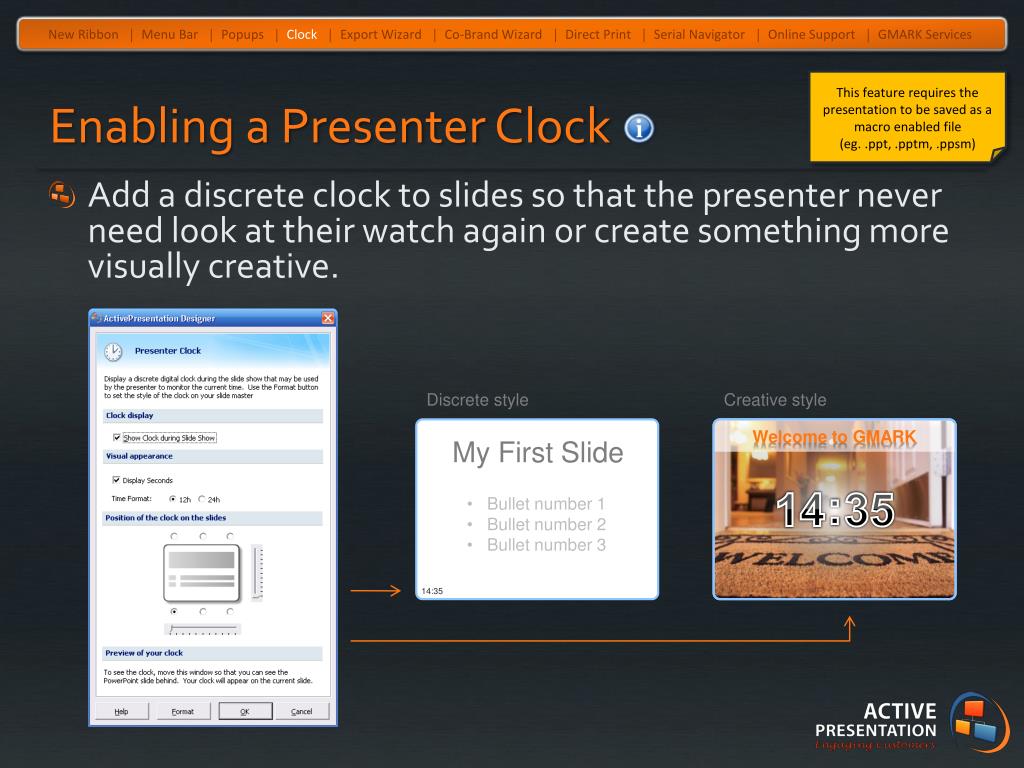Click the Discrete style label

pyautogui.click(x=477, y=400)
